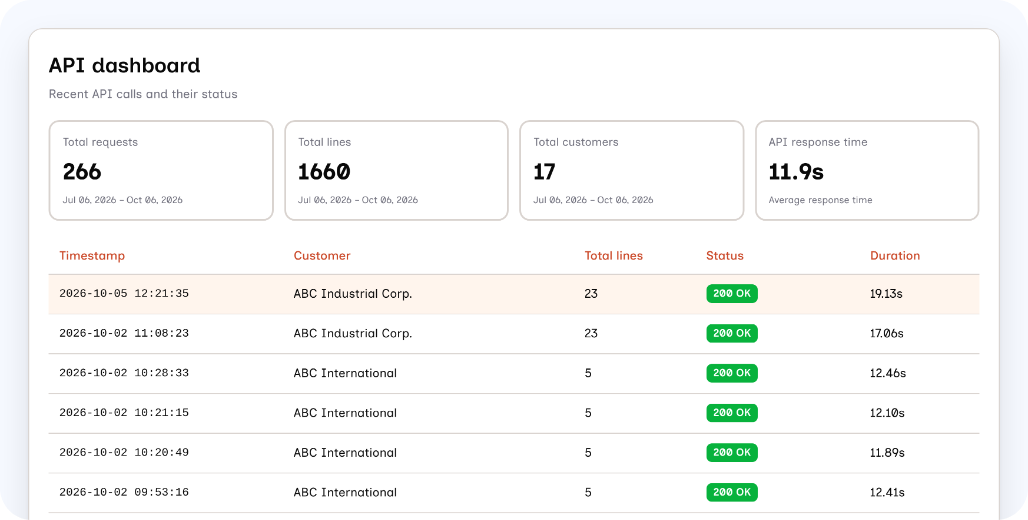Select timestamp 2026-10-02 10:21:15
This screenshot has height=520, width=1028.
[124, 413]
